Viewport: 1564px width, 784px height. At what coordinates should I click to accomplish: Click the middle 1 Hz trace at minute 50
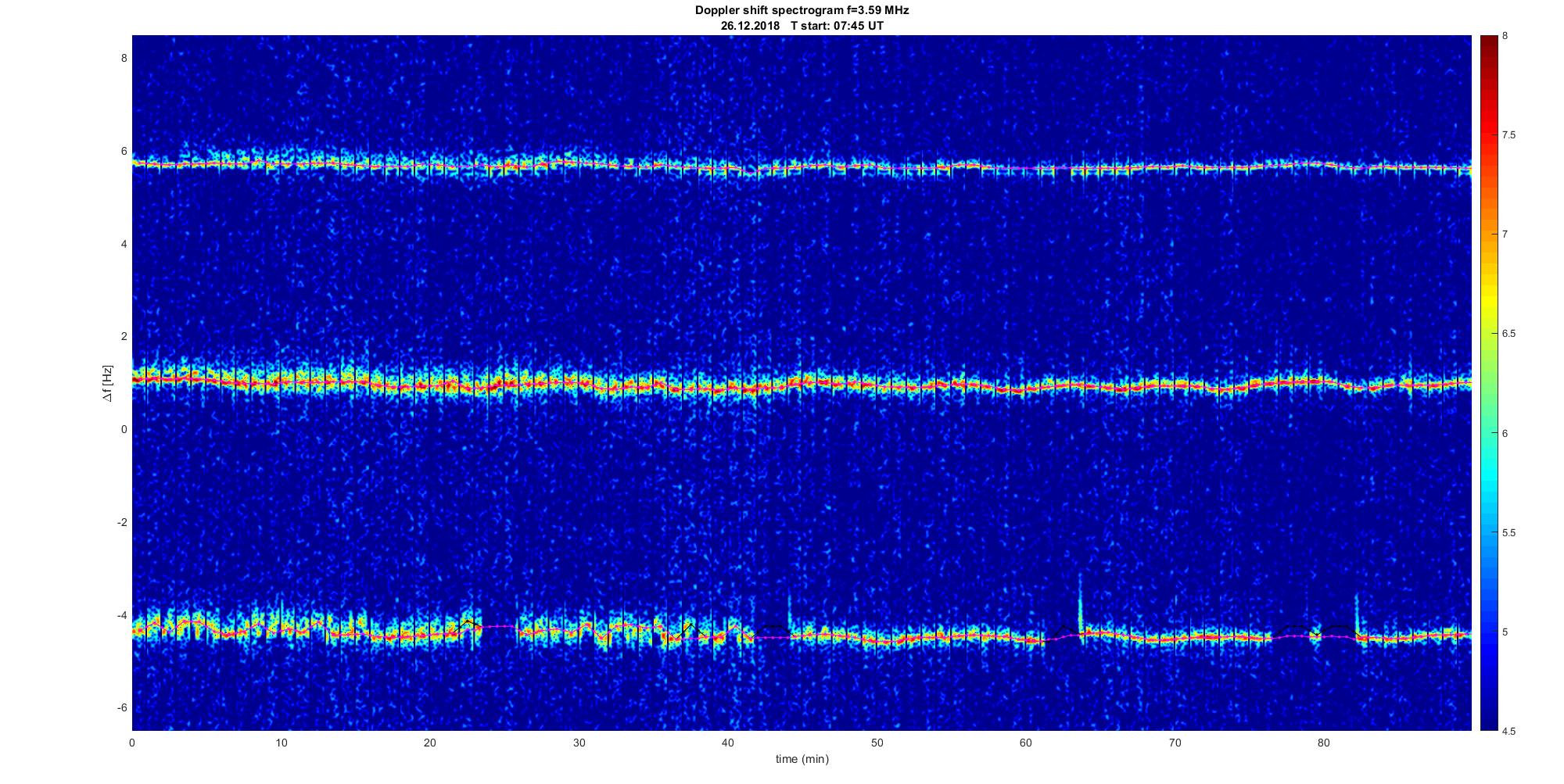(x=877, y=386)
